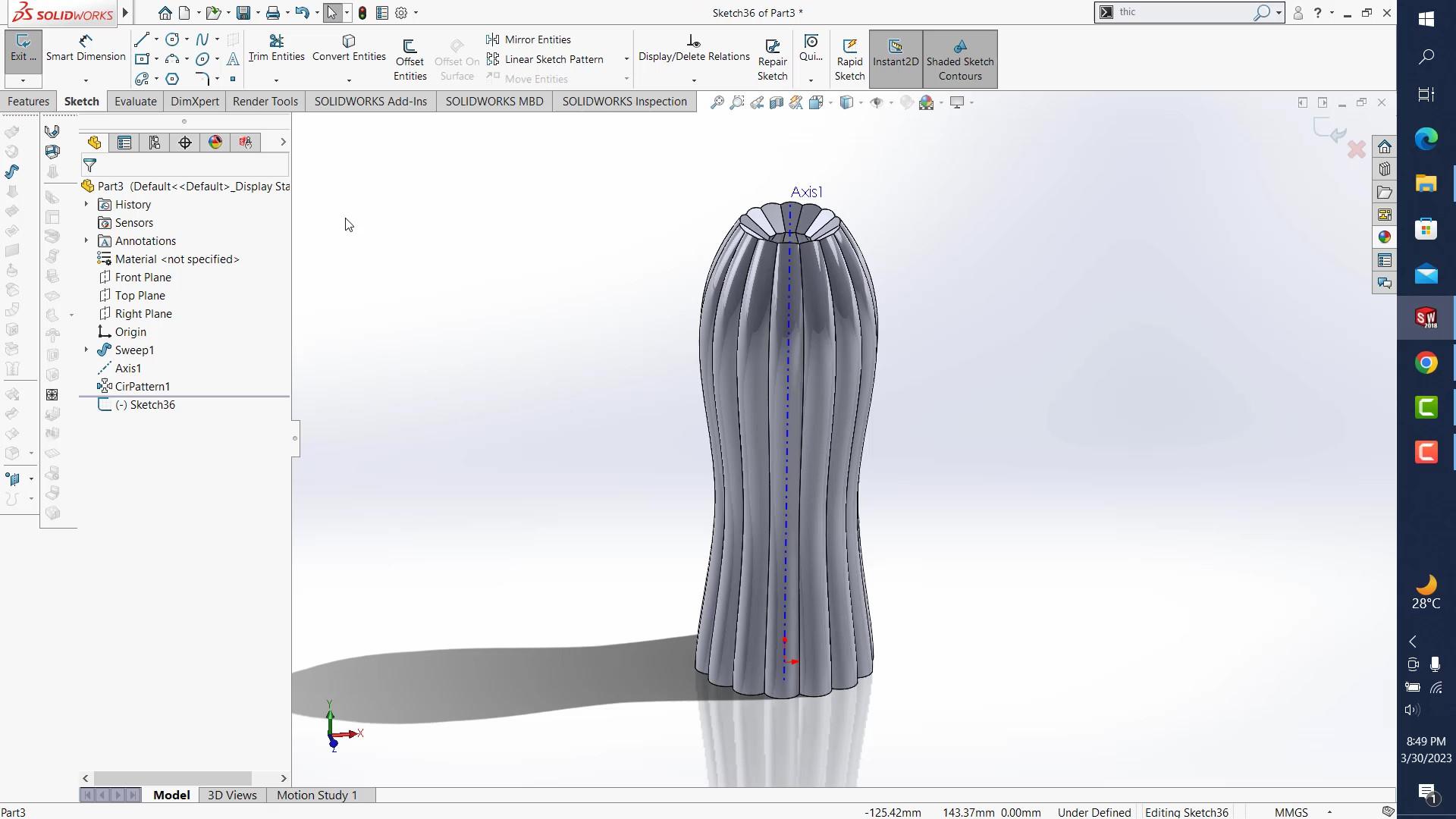The width and height of the screenshot is (1456, 819).
Task: Open the Repair Sketch tool
Action: click(x=772, y=59)
